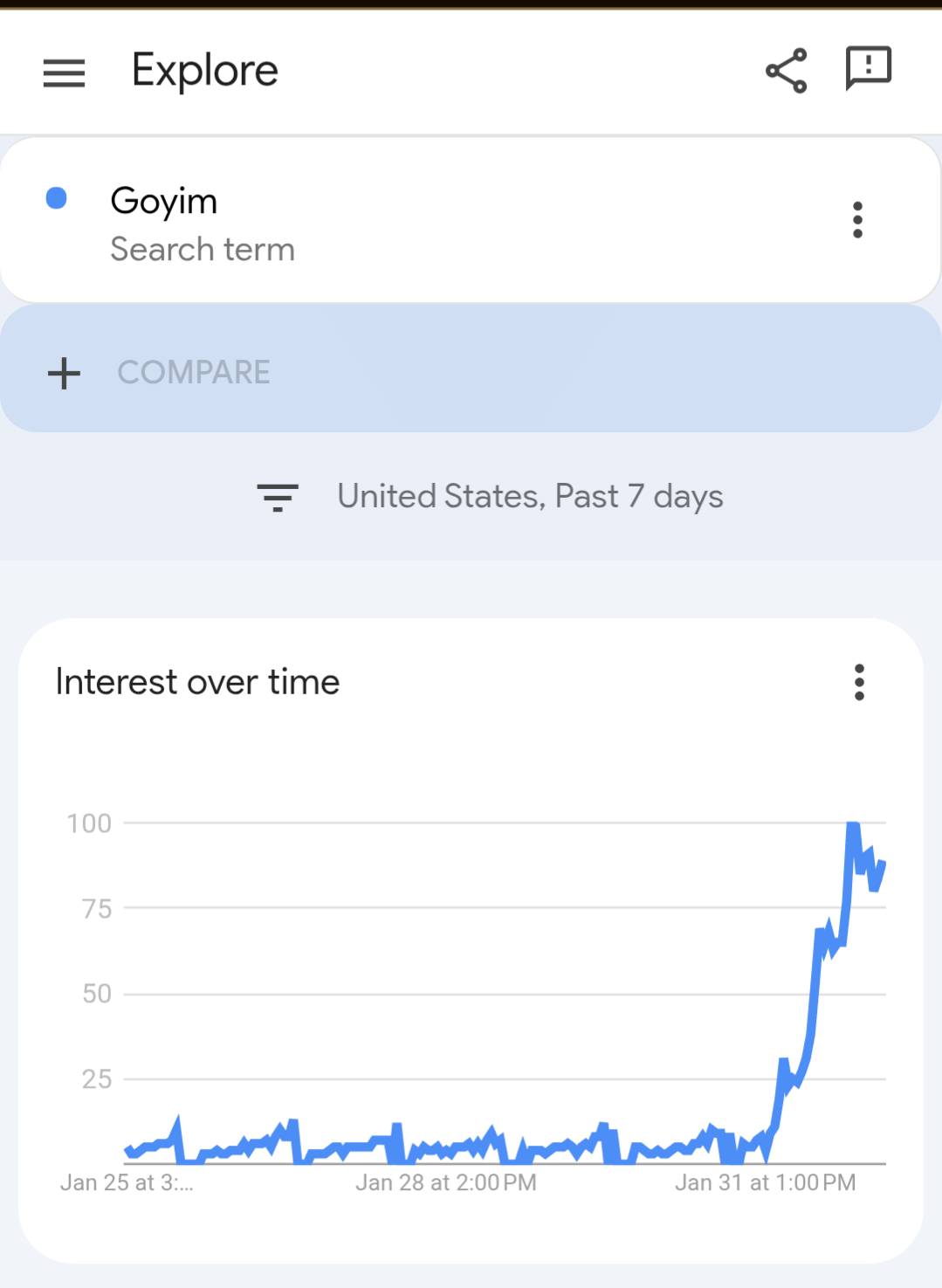Tap the Search term subtitle
Viewport: 942px width, 1288px height.
pyautogui.click(x=203, y=250)
